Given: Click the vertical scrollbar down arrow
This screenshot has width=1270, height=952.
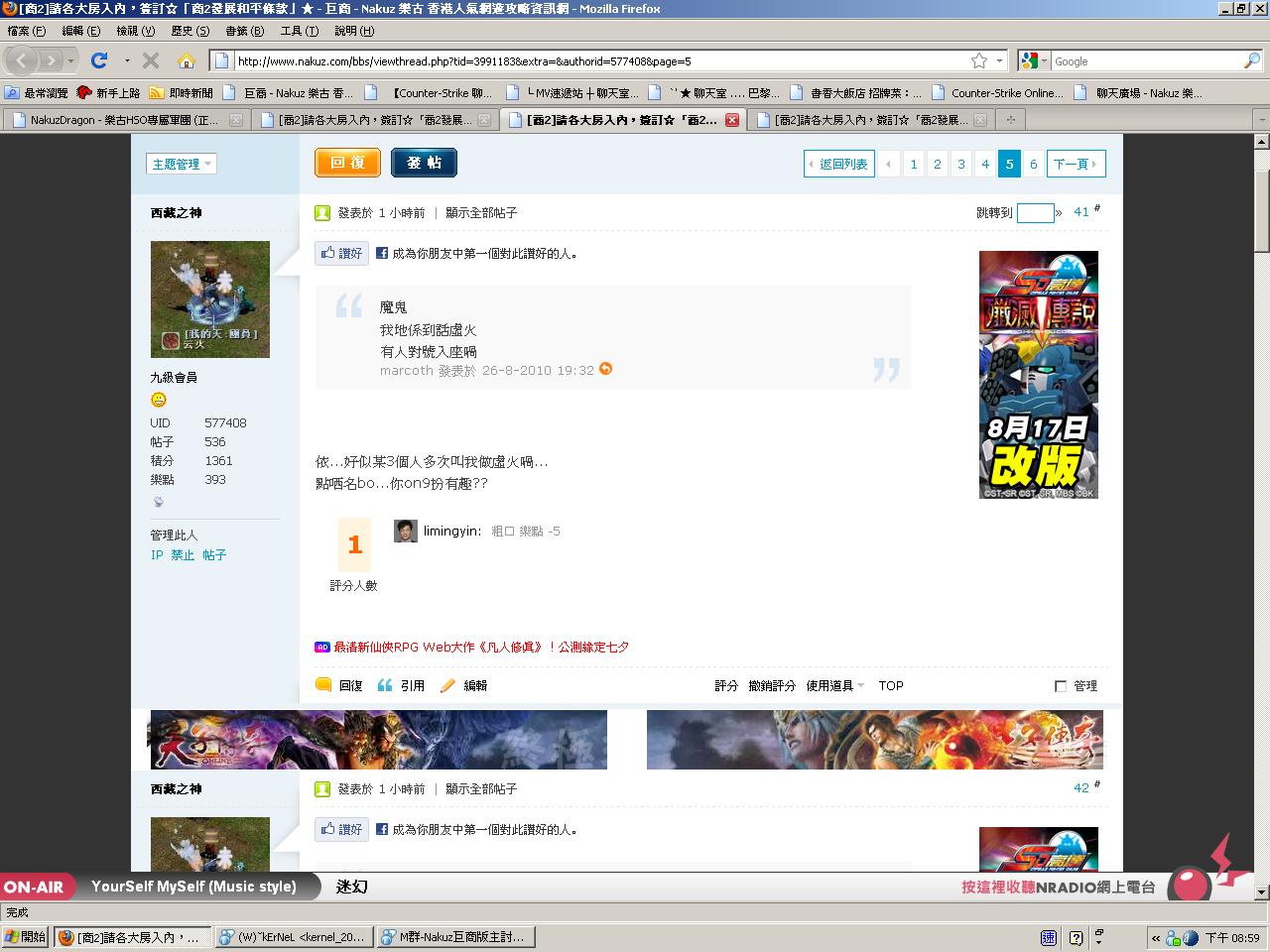Looking at the screenshot, I should click(x=1261, y=893).
